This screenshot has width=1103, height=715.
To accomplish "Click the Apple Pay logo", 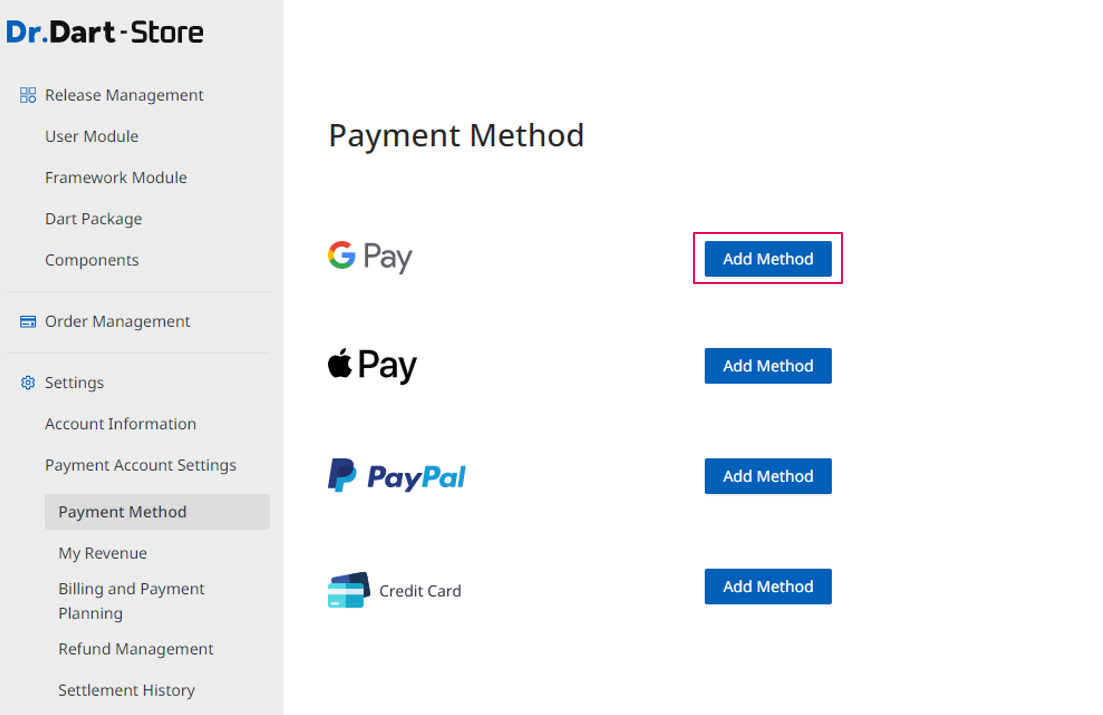I will pos(372,365).
